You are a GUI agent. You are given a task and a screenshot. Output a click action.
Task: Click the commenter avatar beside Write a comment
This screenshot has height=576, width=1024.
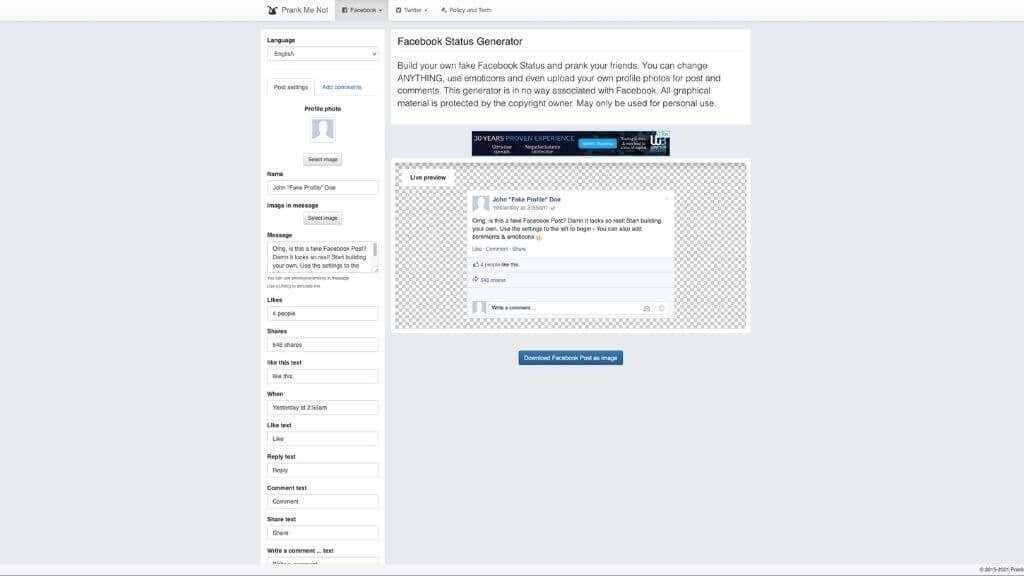tap(480, 308)
